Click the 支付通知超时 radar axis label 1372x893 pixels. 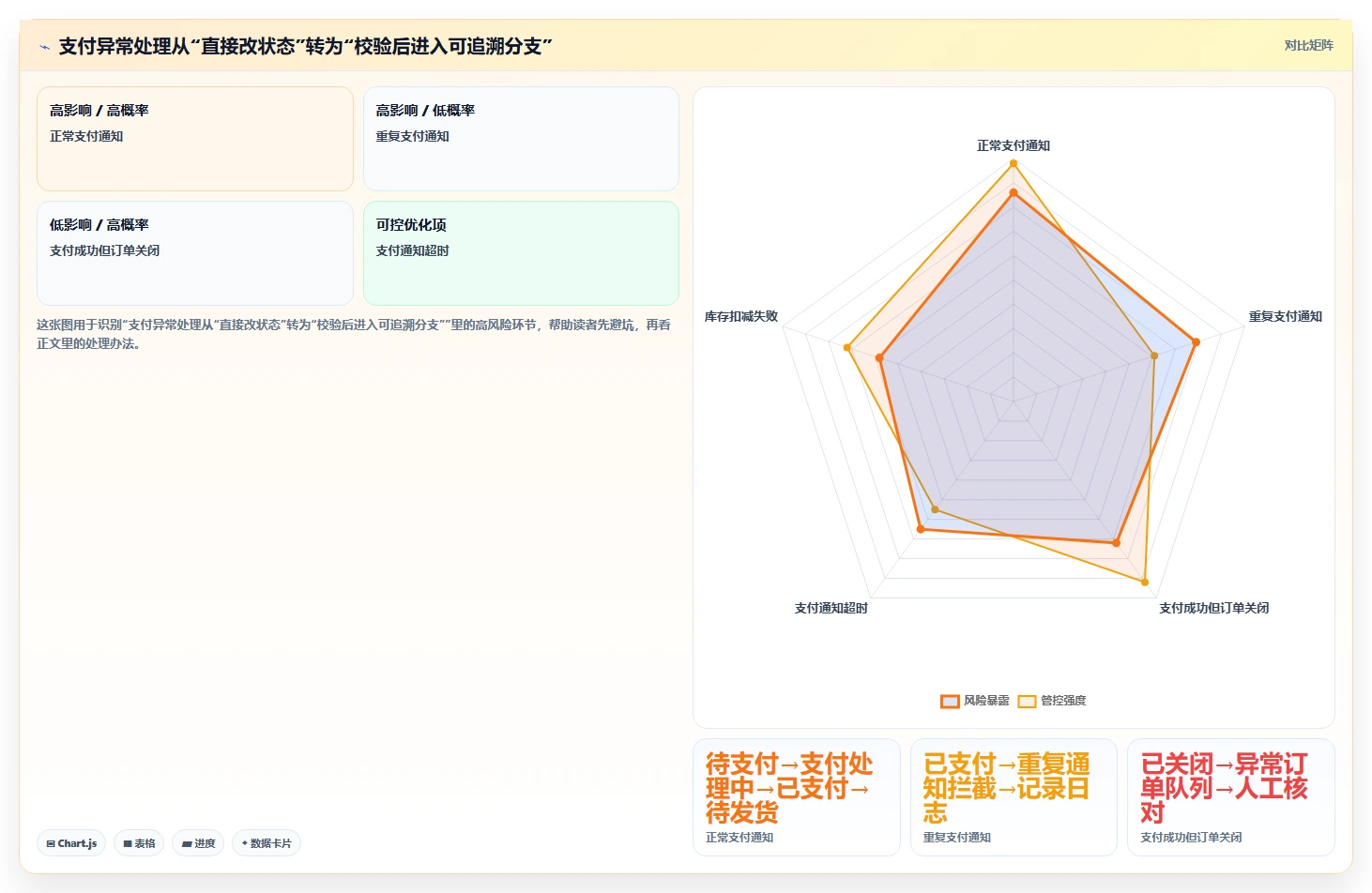click(831, 608)
